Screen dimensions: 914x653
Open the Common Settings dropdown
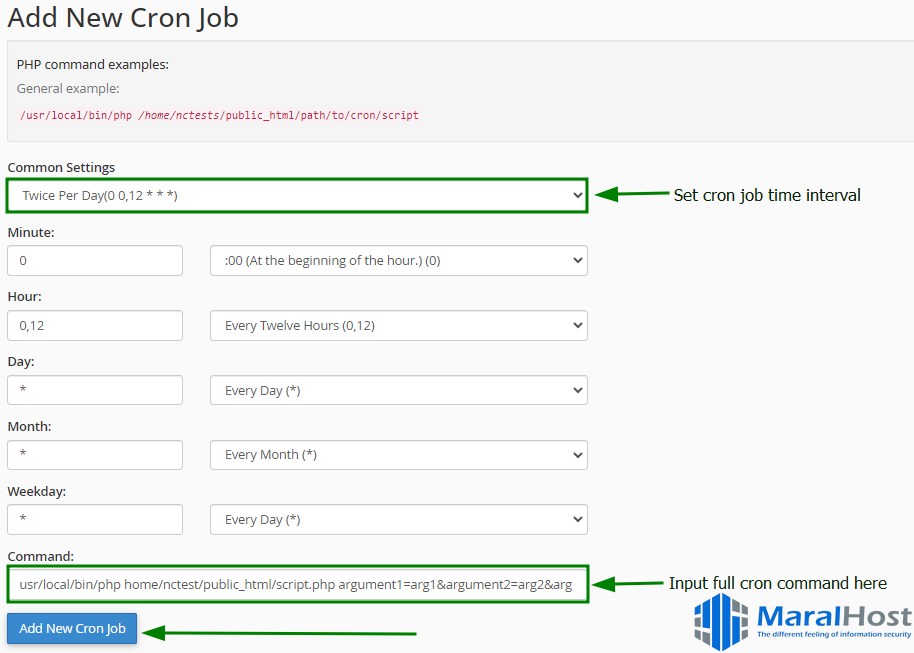pyautogui.click(x=295, y=196)
